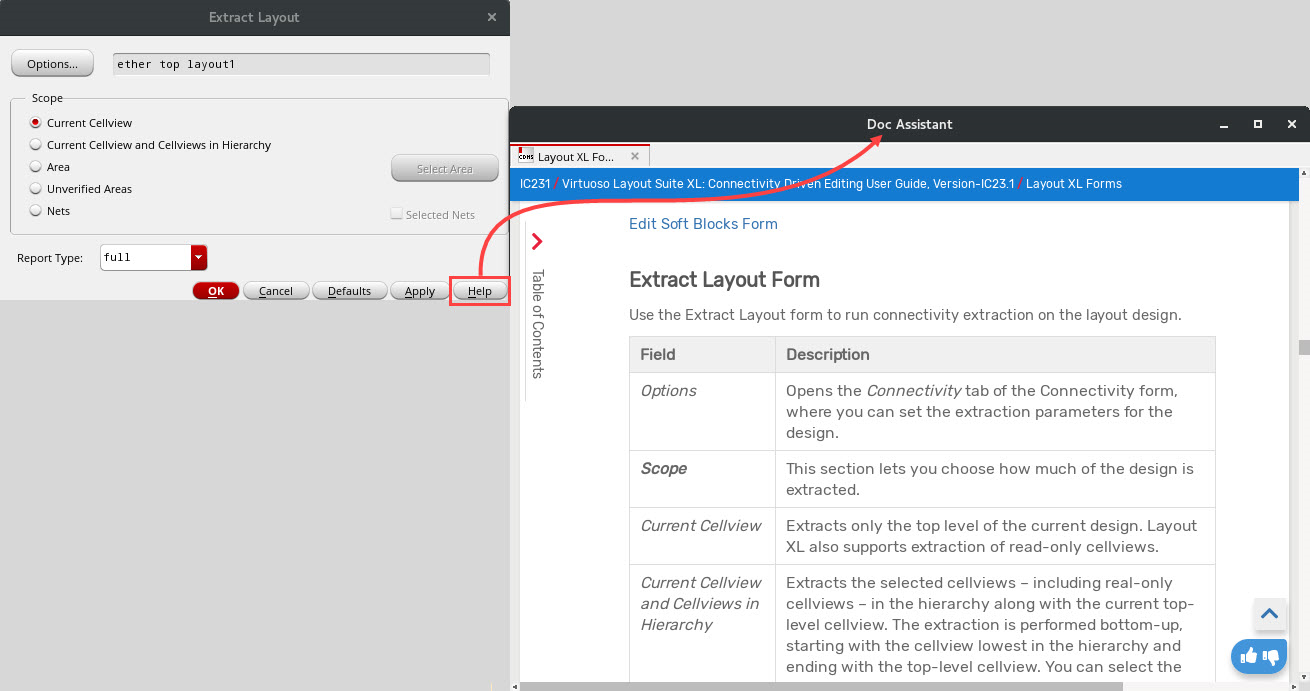Minimize the Doc Assistant window
Screen dimensions: 1310x691
pos(1224,125)
